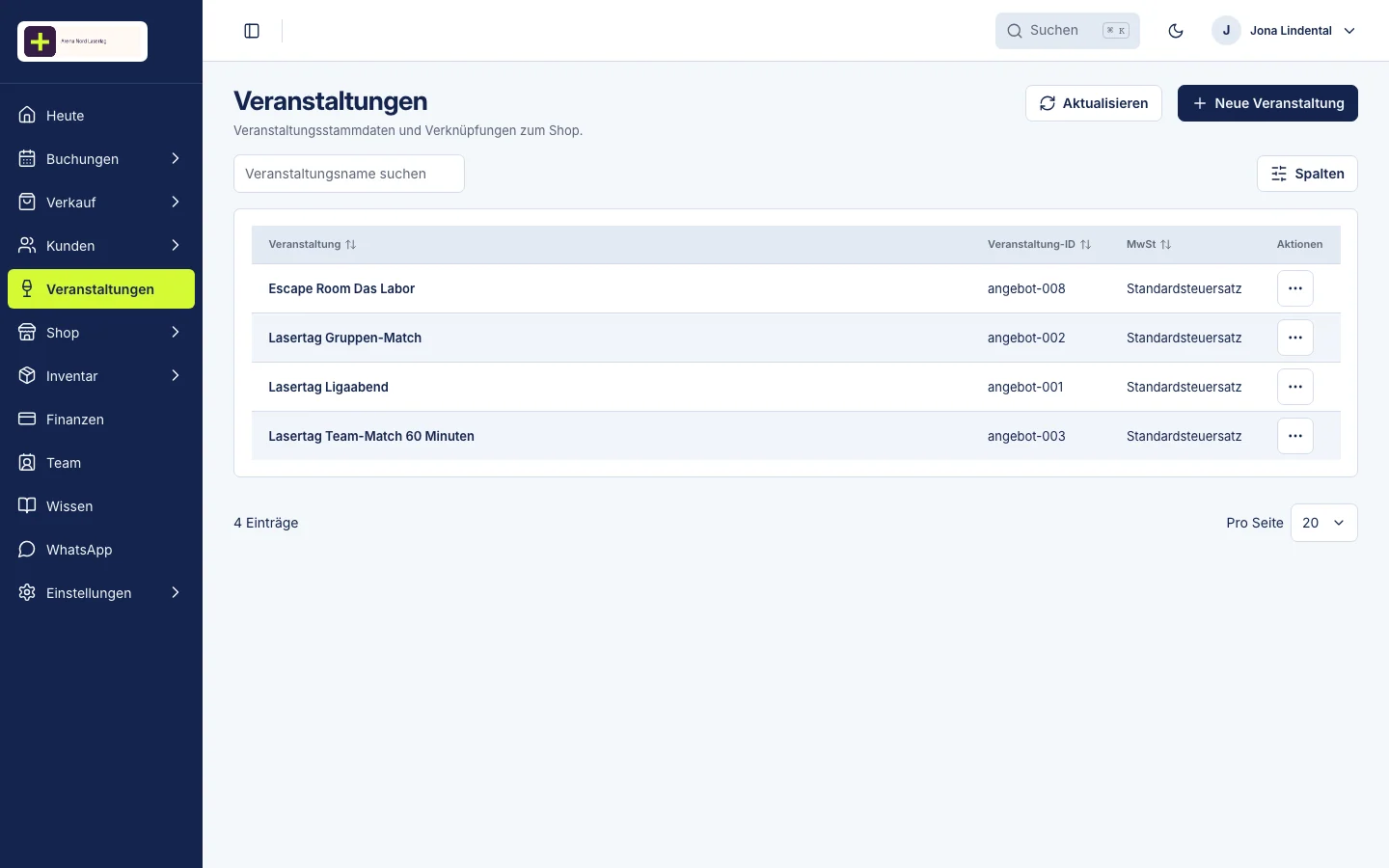The image size is (1389, 868).
Task: Open the global Suchen search box
Action: tap(1068, 31)
